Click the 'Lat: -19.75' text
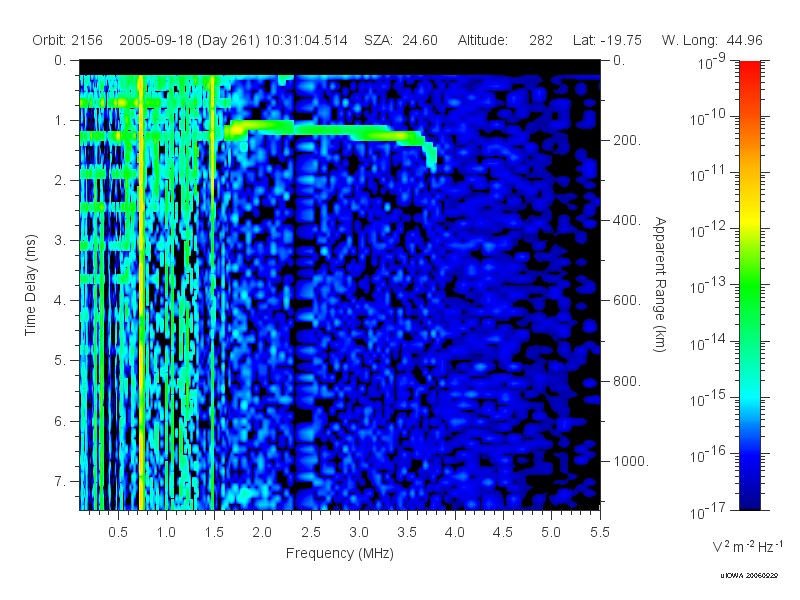Image resolution: width=800 pixels, height=600 pixels. pos(607,40)
